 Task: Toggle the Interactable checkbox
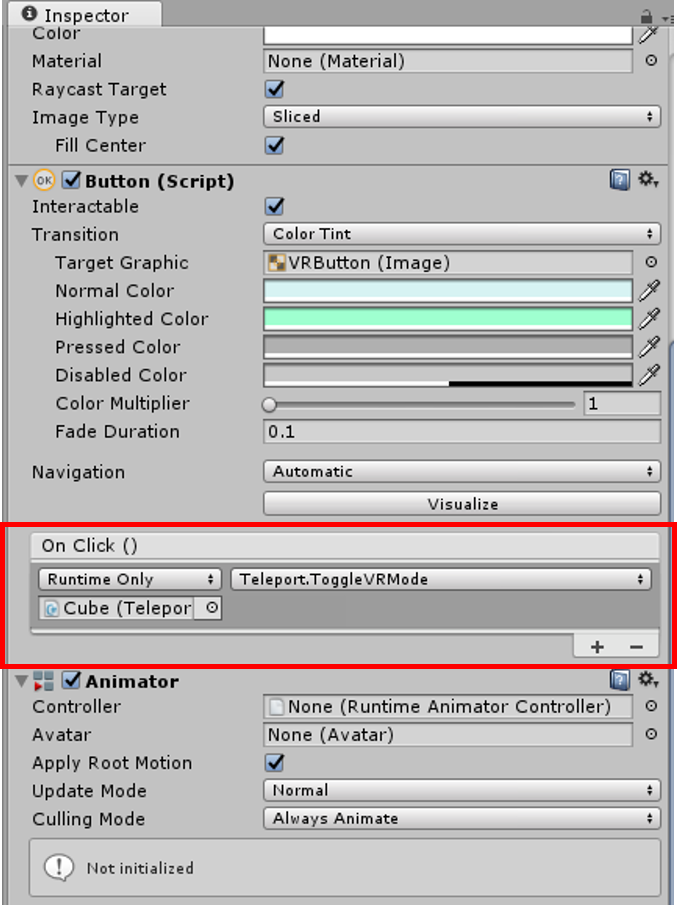274,206
